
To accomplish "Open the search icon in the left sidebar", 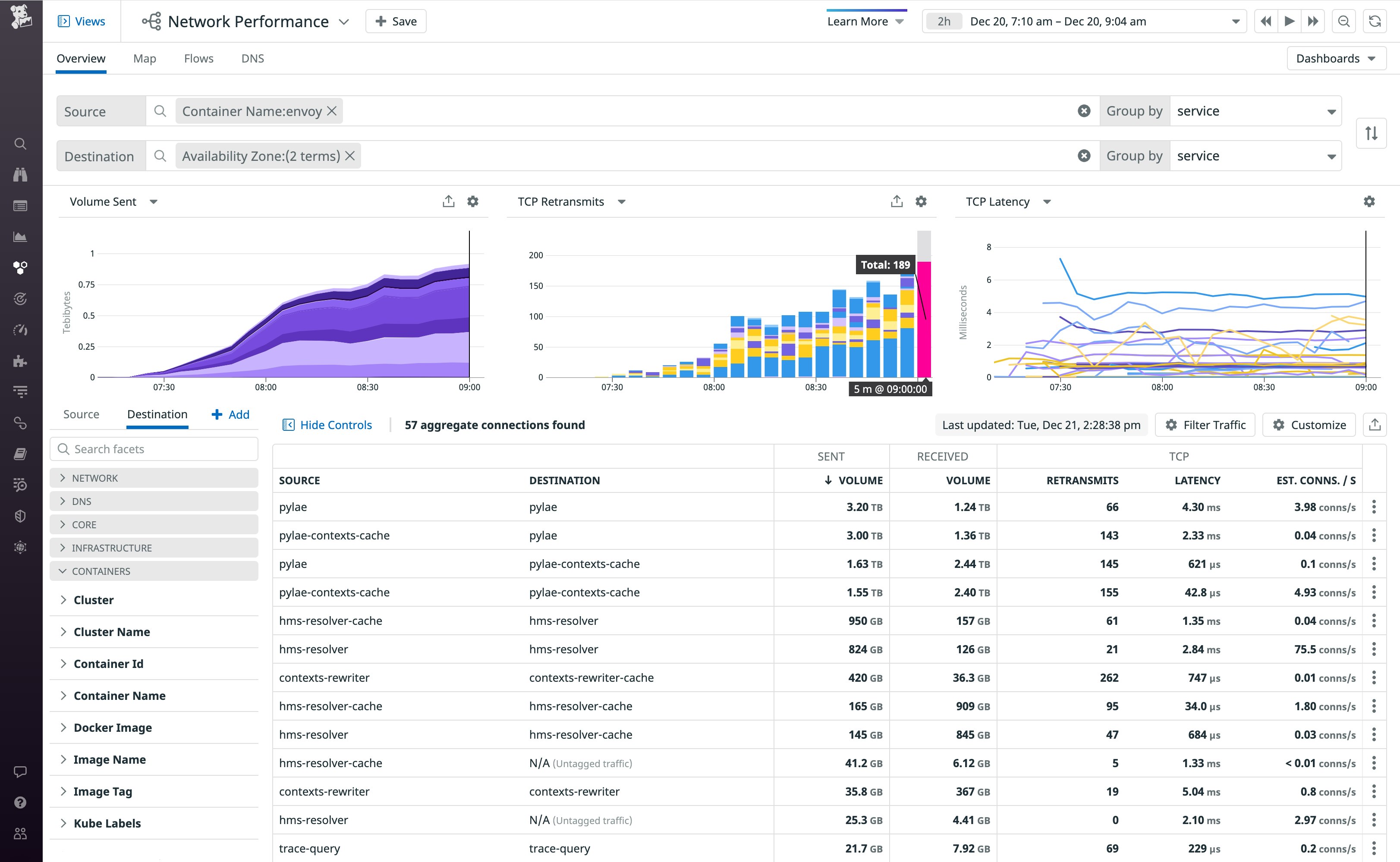I will pos(21,144).
